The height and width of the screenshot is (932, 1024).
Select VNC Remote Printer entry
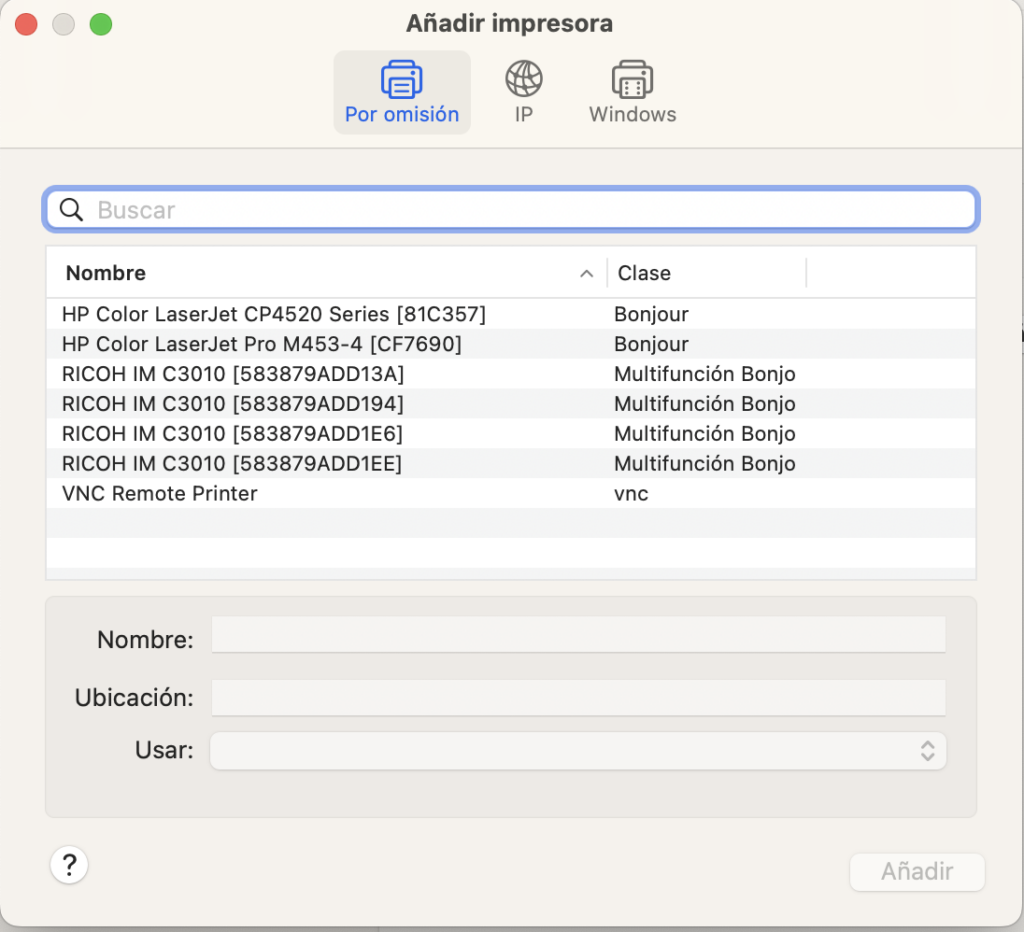(160, 494)
